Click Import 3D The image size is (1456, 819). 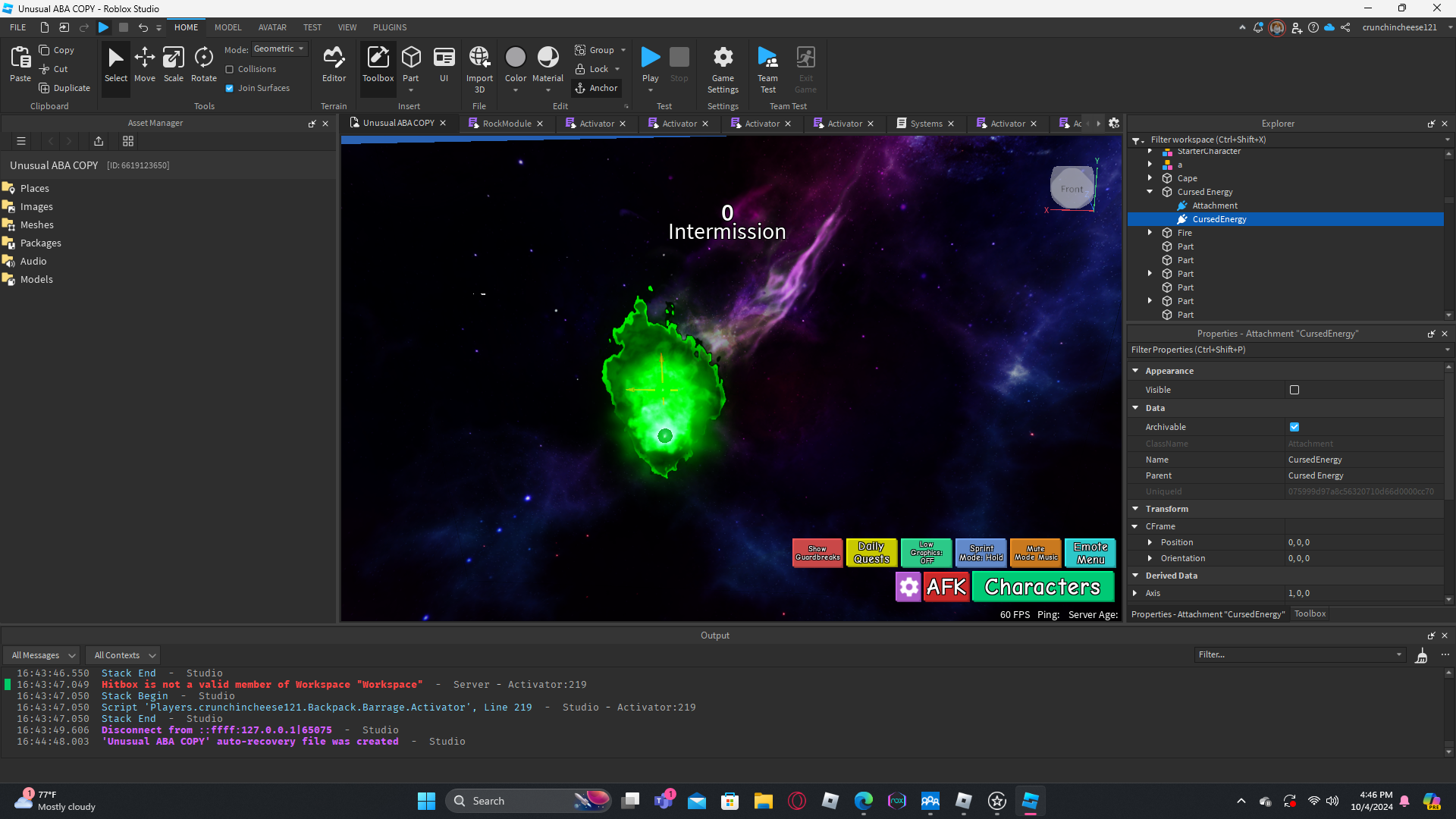click(x=479, y=69)
